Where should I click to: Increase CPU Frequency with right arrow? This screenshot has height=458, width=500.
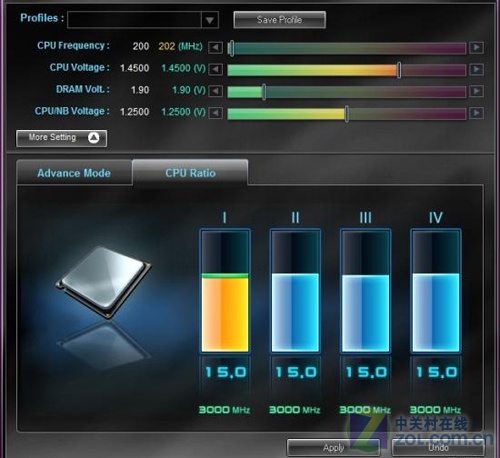pos(476,48)
